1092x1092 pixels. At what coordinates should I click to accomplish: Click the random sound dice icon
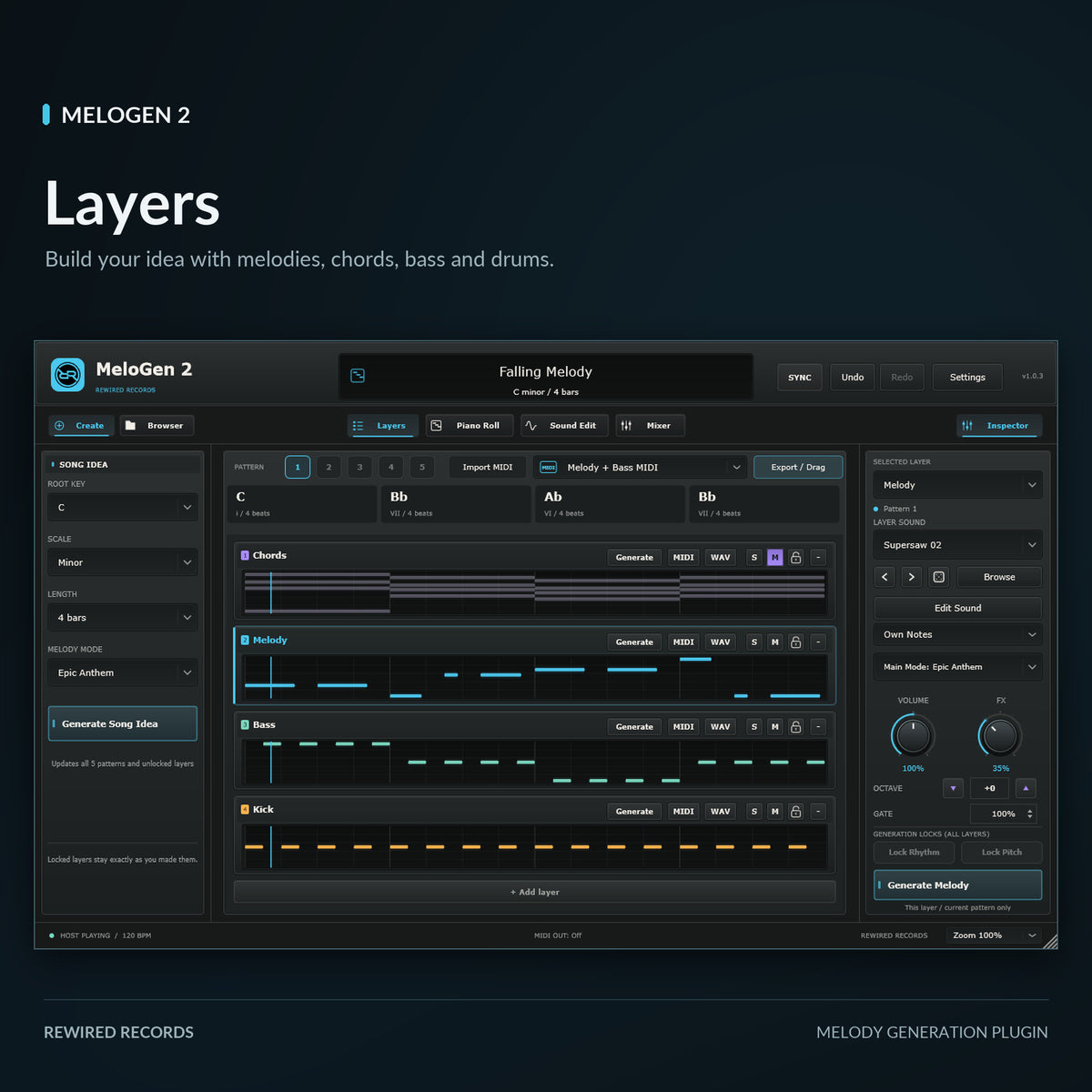[x=939, y=577]
